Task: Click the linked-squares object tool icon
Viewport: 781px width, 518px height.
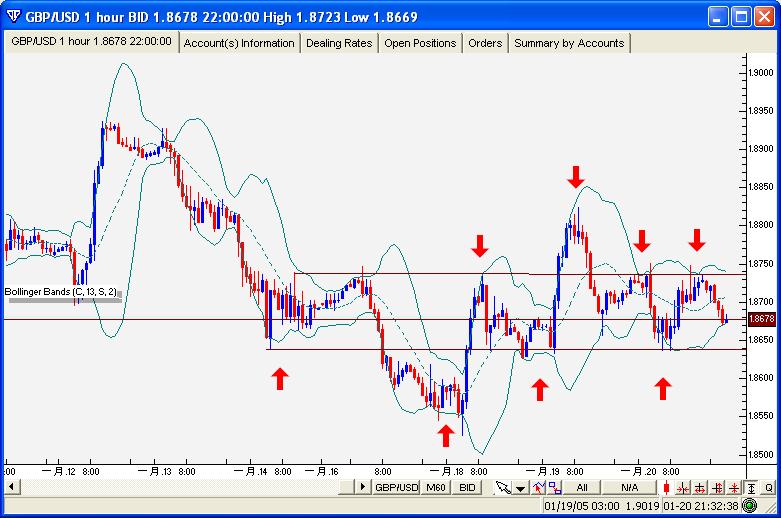Action: (x=554, y=488)
